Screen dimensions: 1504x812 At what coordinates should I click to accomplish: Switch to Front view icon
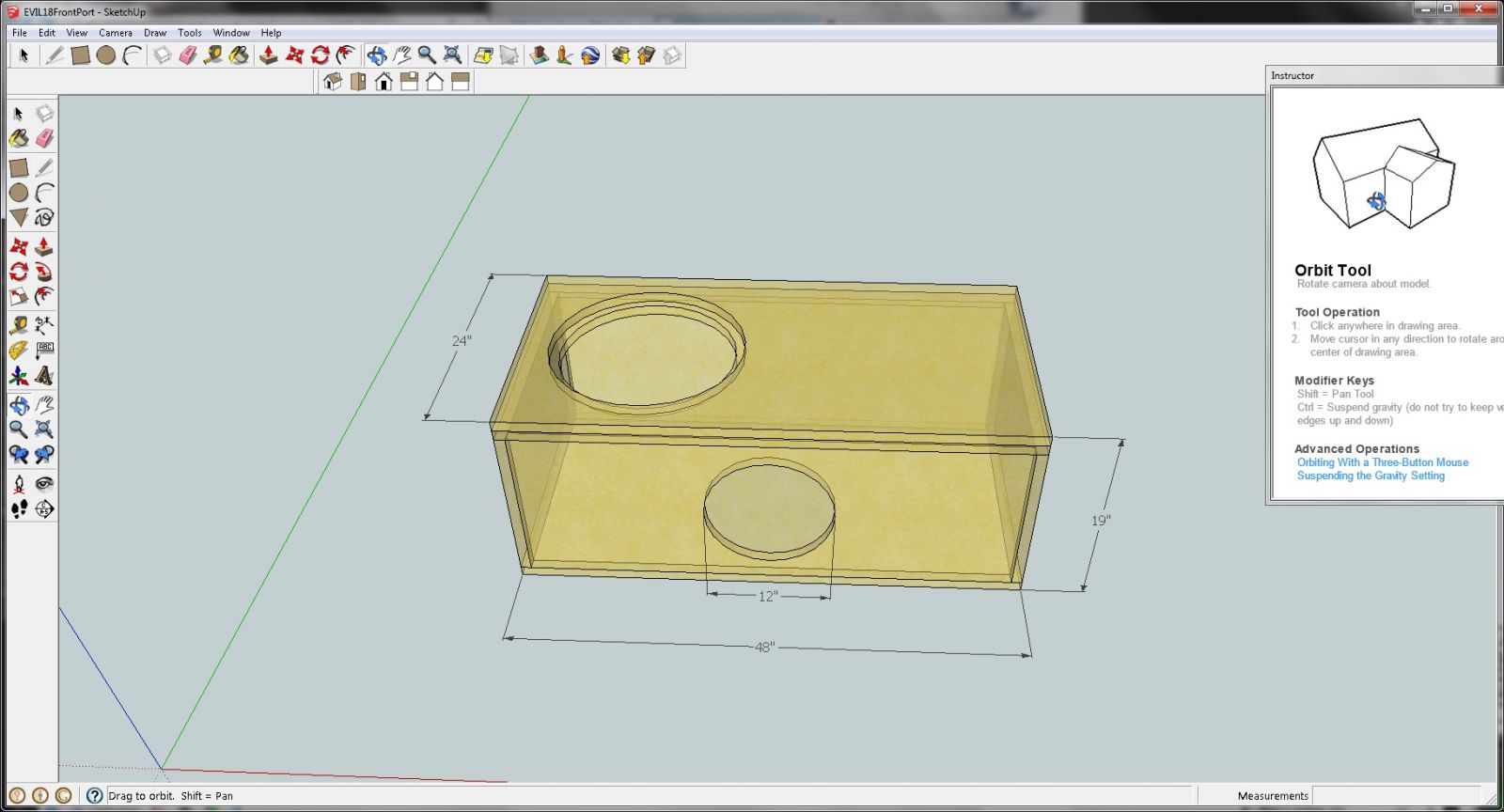coord(384,82)
